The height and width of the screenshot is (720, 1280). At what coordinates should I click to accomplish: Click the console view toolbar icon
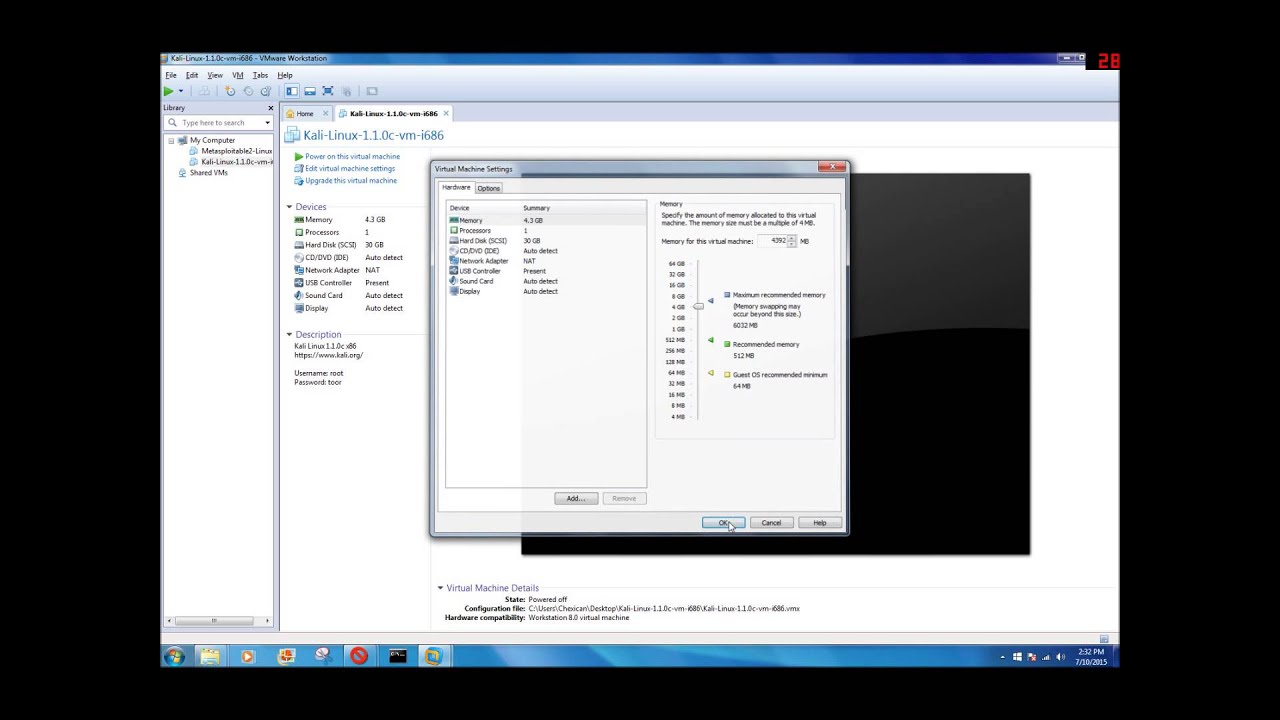click(x=372, y=91)
